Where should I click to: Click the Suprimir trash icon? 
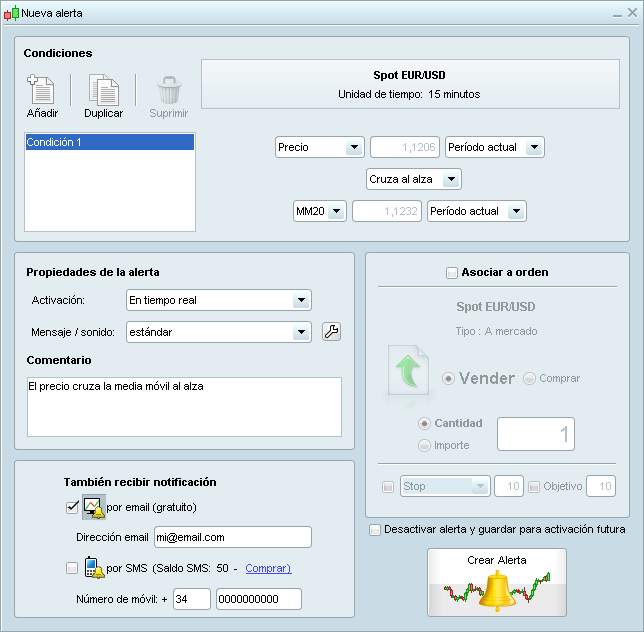click(x=169, y=90)
